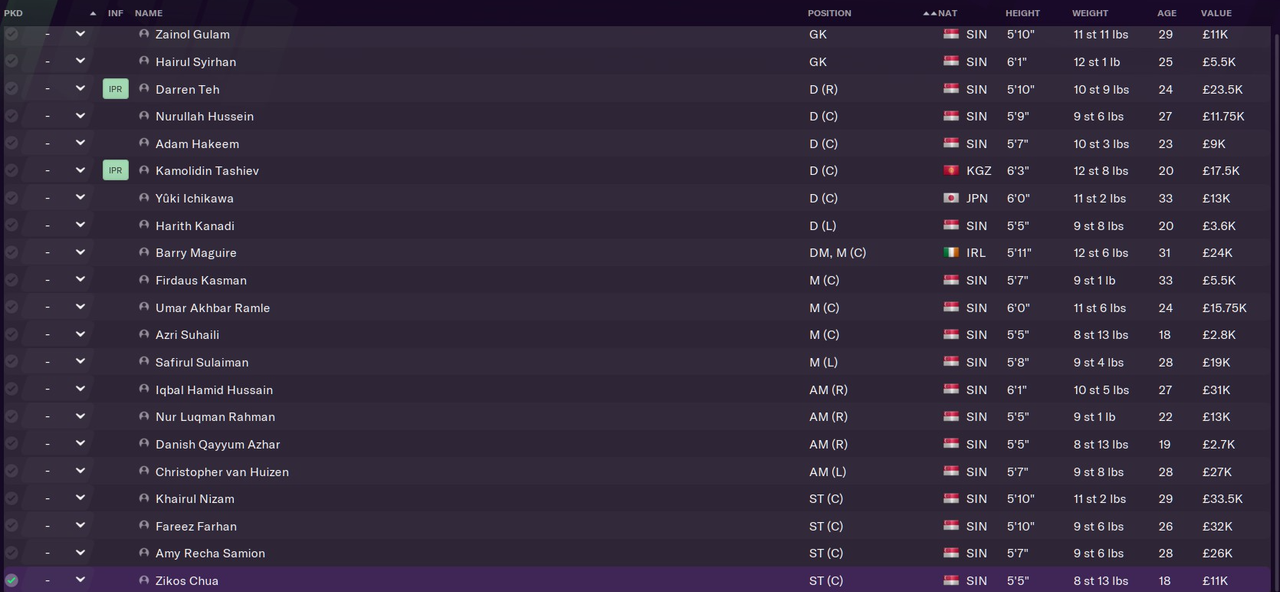Click the IPR badge on Kamolidin Tashiev

115,171
